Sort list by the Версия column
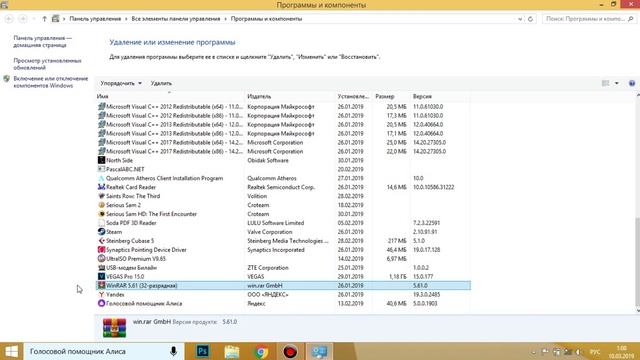 pos(440,96)
